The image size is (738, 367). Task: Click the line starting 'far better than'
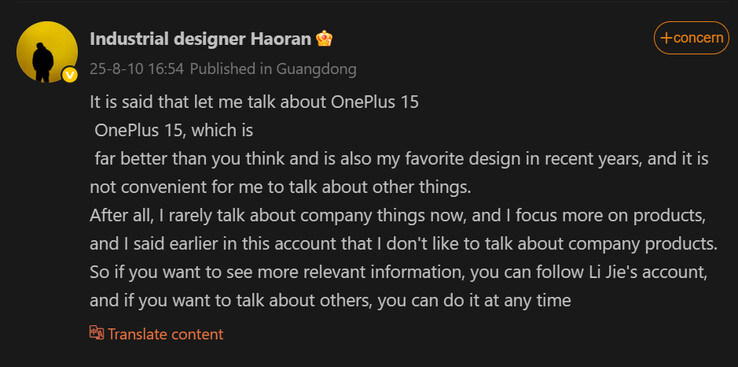(x=401, y=159)
